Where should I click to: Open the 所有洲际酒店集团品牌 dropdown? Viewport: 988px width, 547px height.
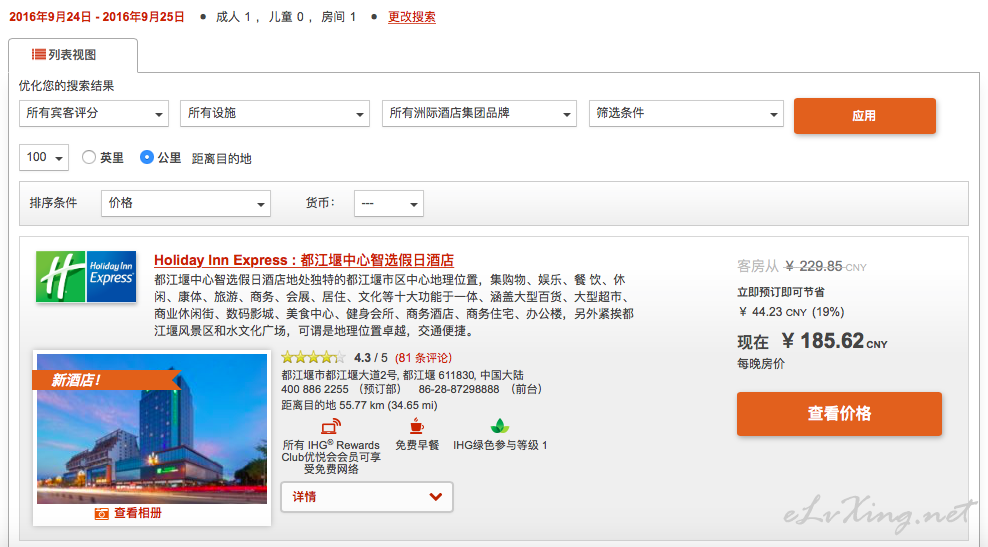480,113
